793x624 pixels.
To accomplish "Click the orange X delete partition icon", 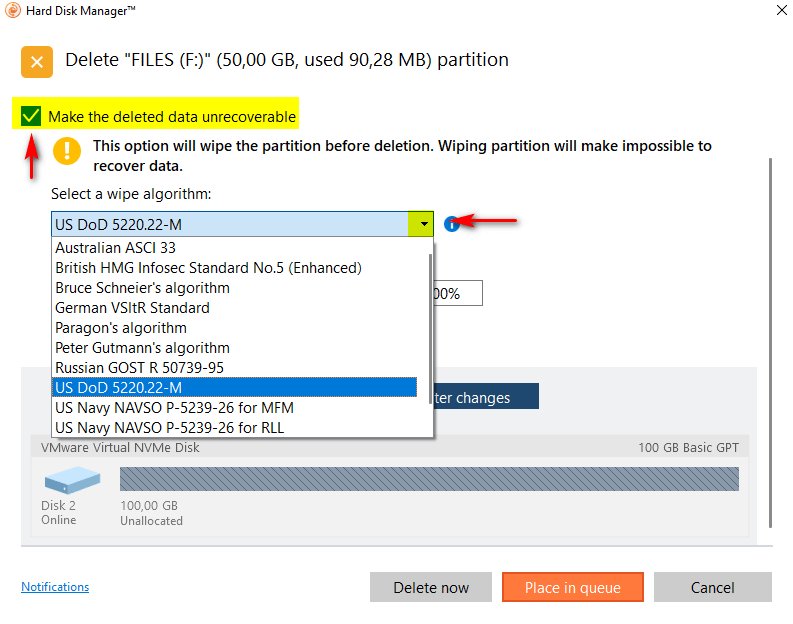I will [37, 62].
